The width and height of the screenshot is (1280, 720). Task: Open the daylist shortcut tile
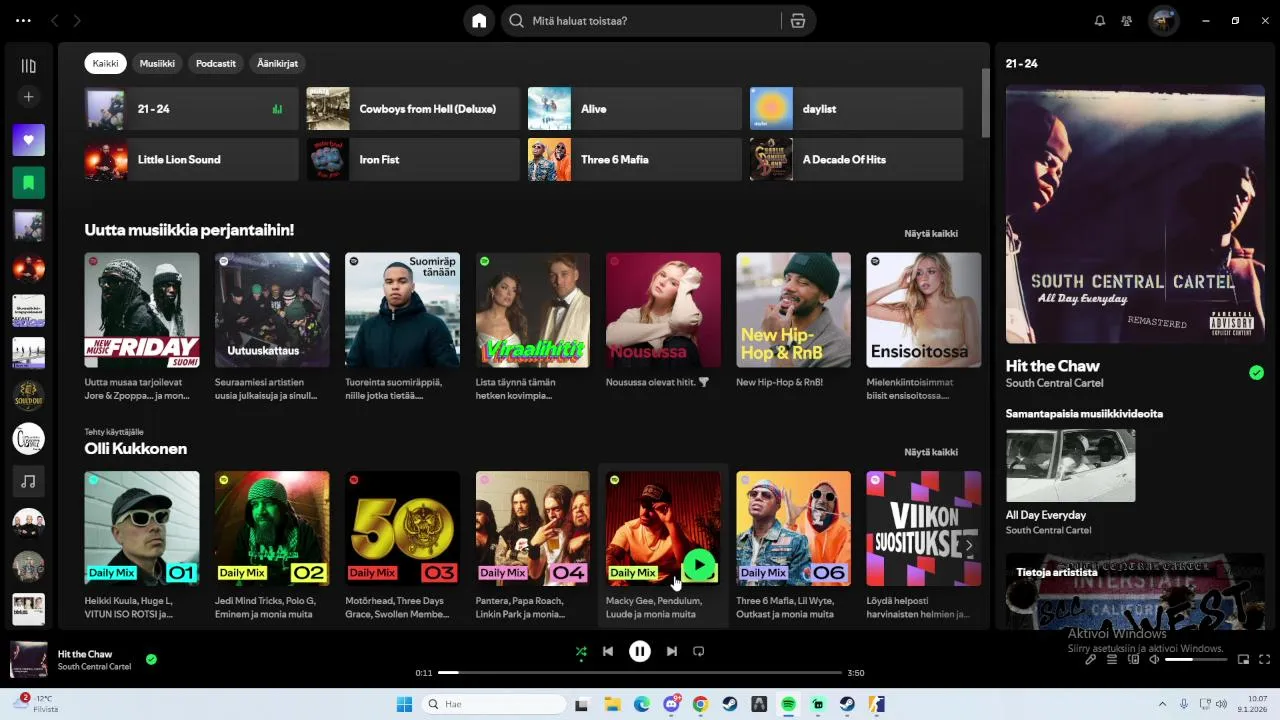coord(856,109)
